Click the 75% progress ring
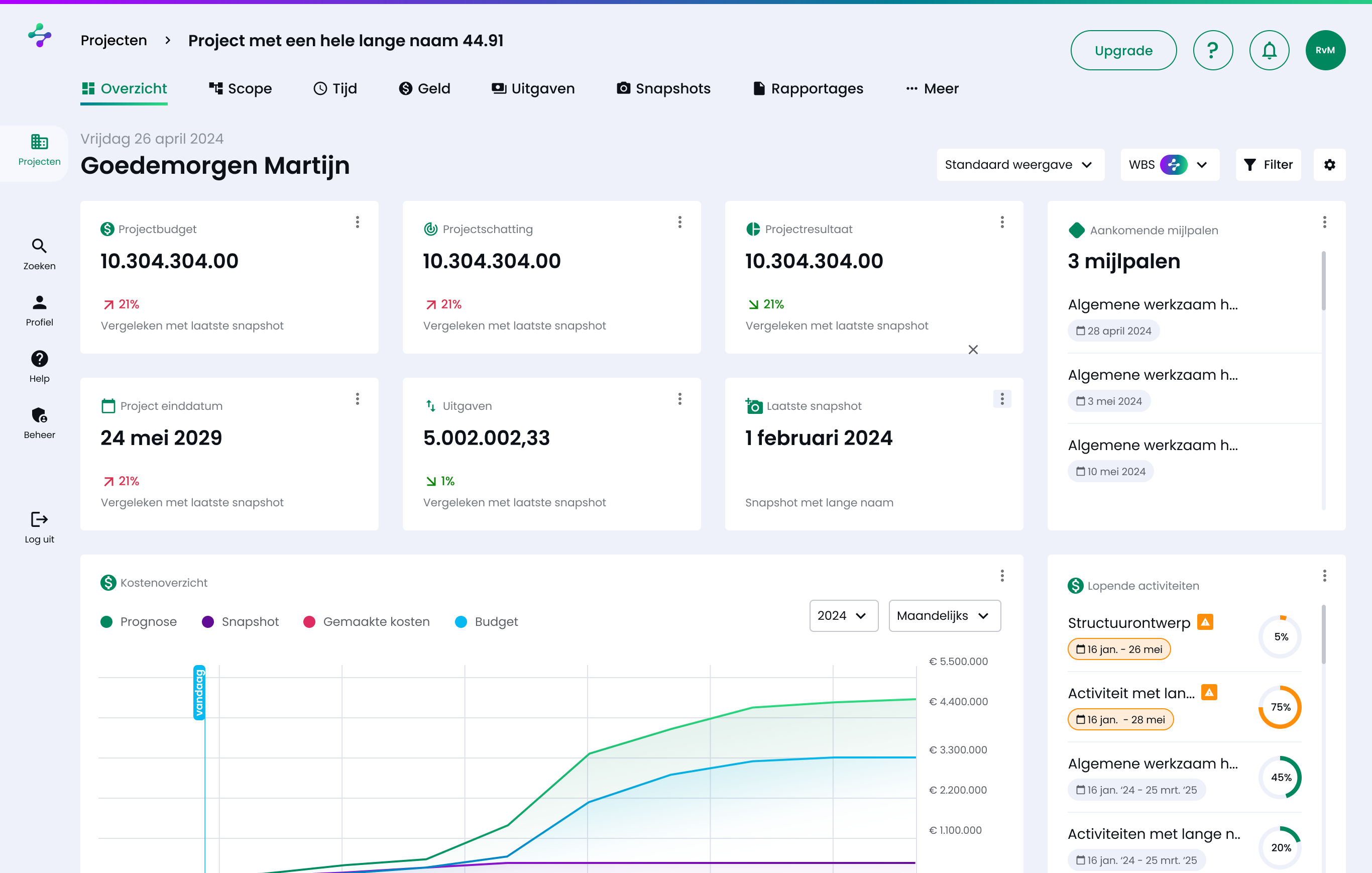This screenshot has height=873, width=1372. (1280, 707)
